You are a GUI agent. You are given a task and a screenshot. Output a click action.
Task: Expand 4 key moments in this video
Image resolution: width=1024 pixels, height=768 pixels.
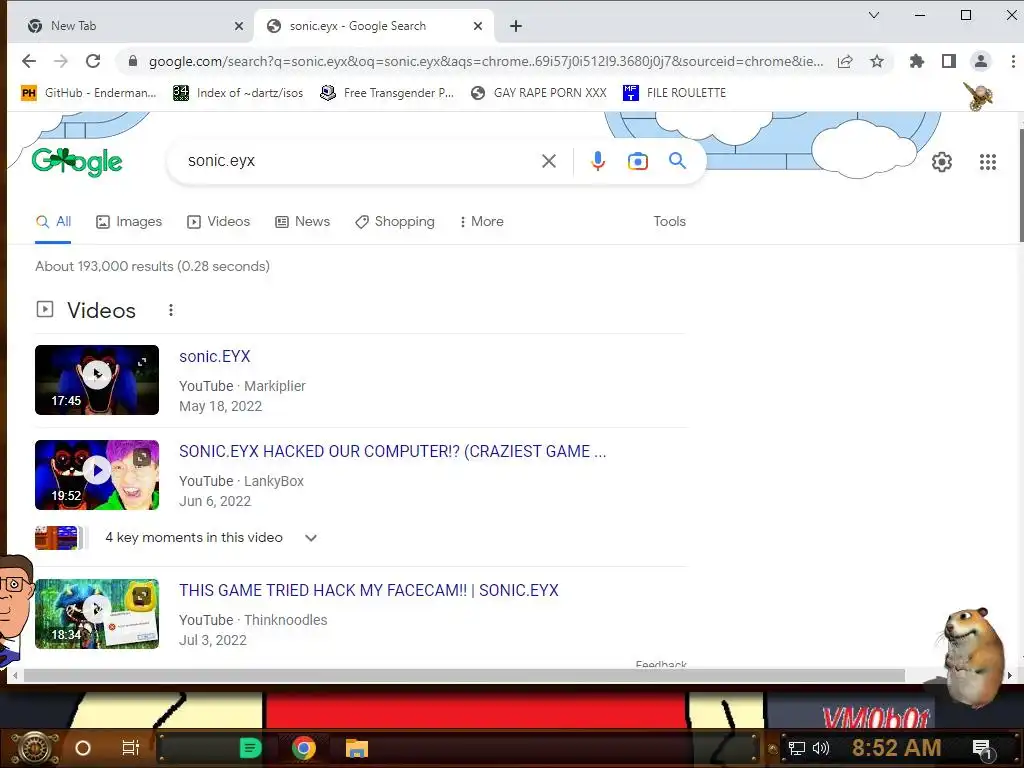311,538
